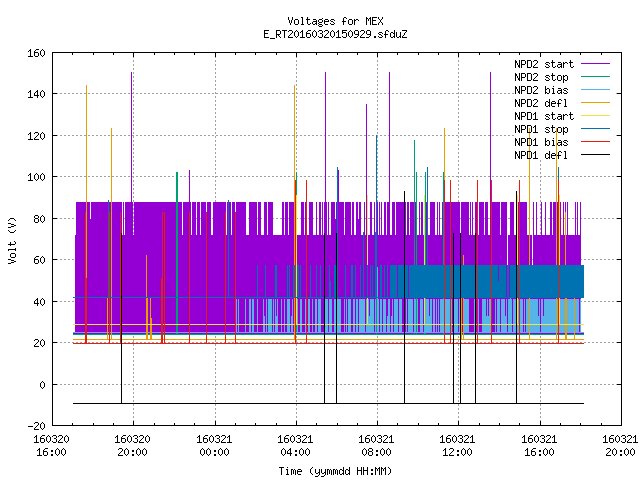
Task: Select the 'NPD2 bias' legend label
Action: (x=541, y=90)
